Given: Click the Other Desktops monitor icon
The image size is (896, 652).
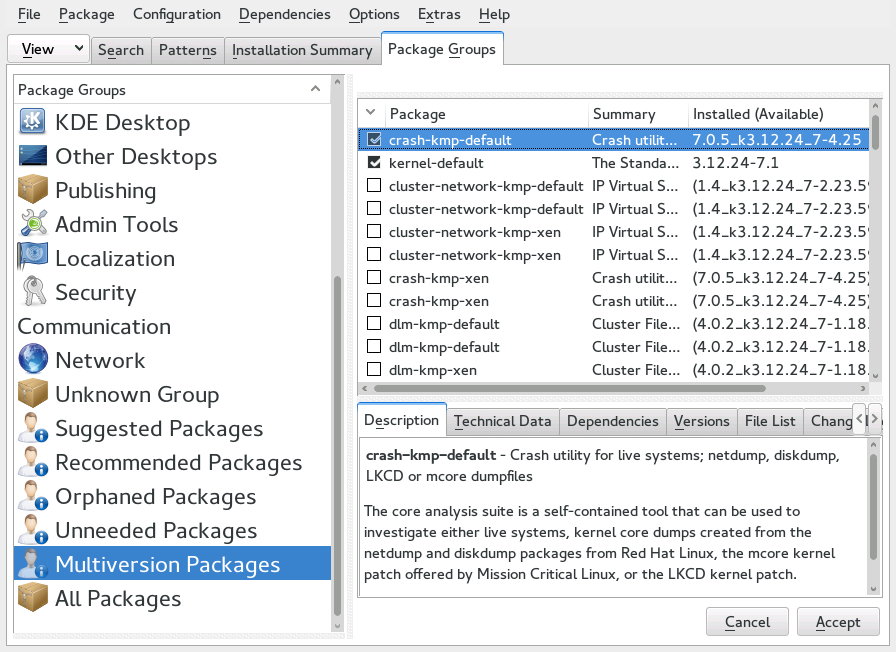Looking at the screenshot, I should coord(33,155).
